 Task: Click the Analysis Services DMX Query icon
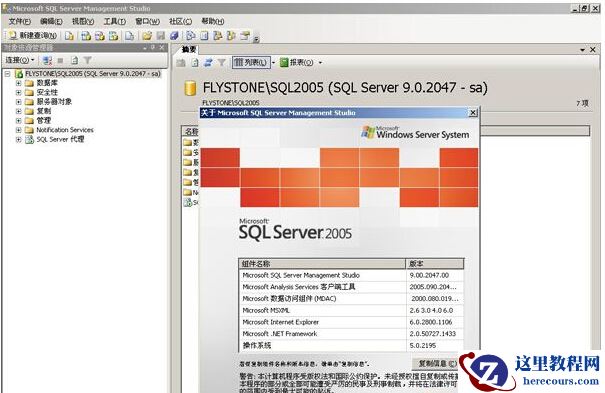click(x=100, y=36)
